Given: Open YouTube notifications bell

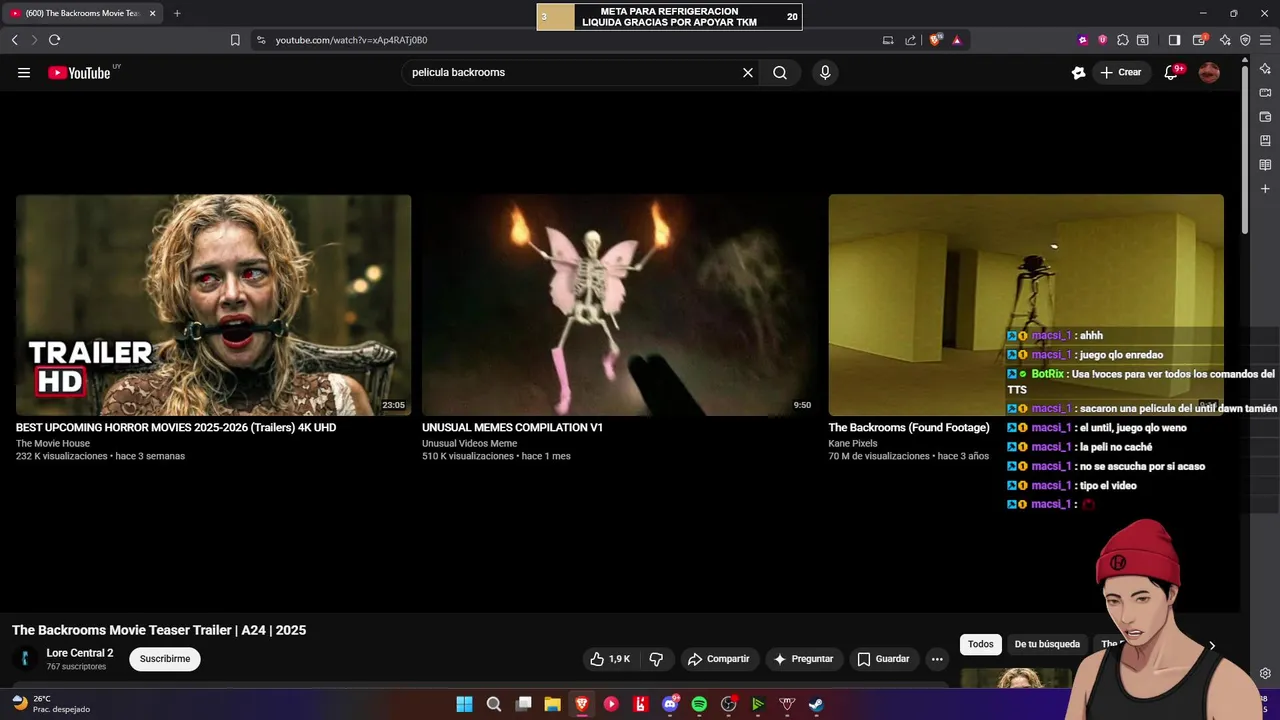Looking at the screenshot, I should click(1172, 73).
